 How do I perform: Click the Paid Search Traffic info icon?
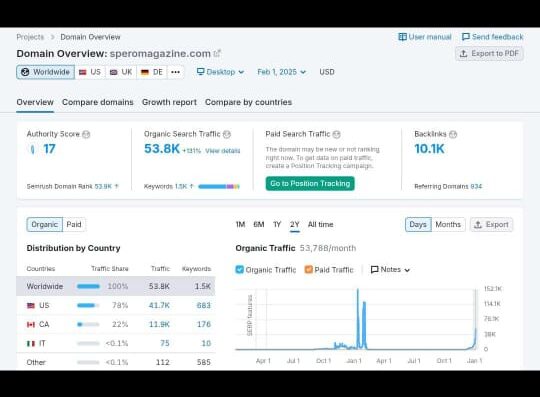[336, 134]
